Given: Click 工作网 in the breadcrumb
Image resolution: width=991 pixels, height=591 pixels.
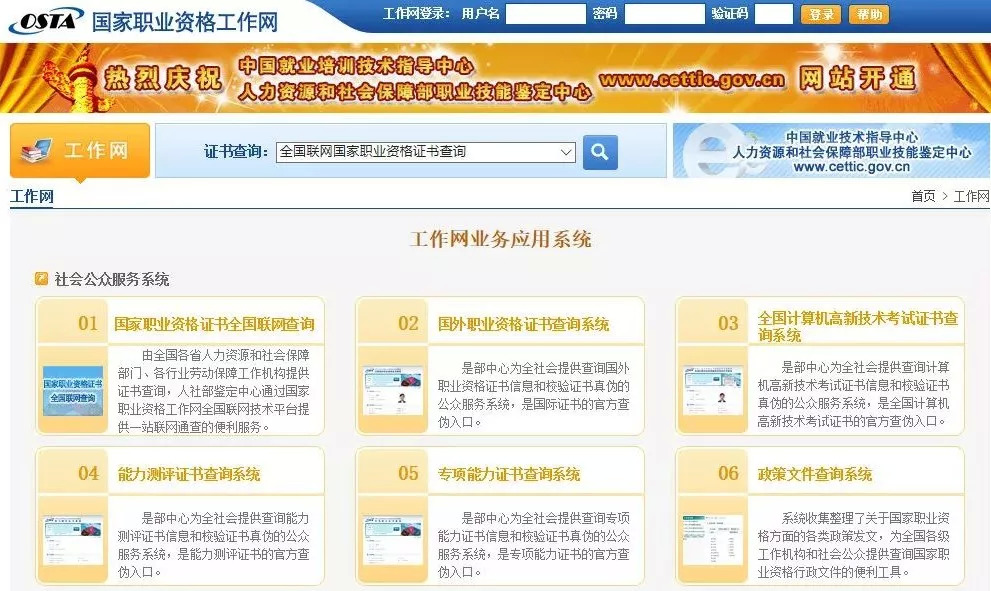Looking at the screenshot, I should [x=971, y=196].
